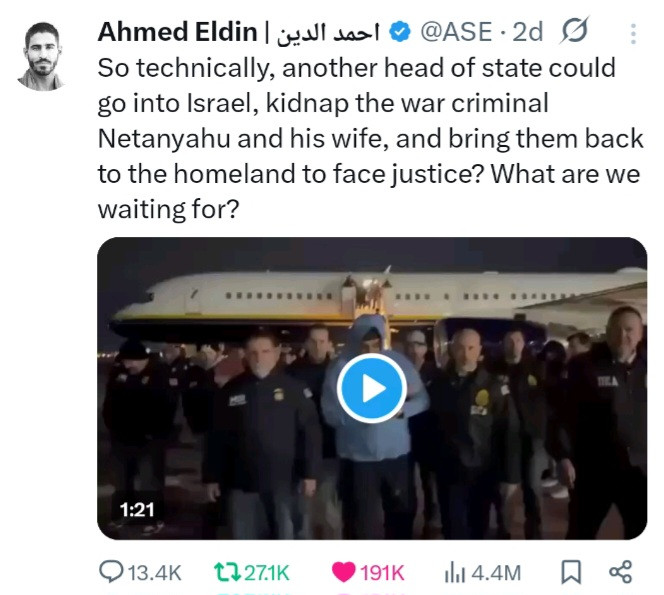
Task: Click the view analytics bar chart icon
Action: [x=455, y=573]
